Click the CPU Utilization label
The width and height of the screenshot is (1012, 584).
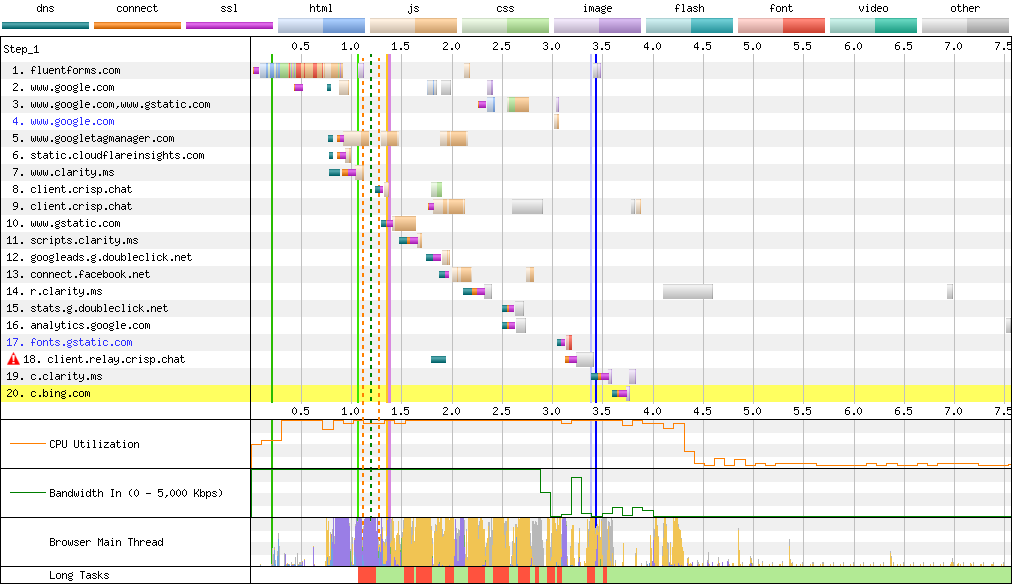(x=94, y=444)
